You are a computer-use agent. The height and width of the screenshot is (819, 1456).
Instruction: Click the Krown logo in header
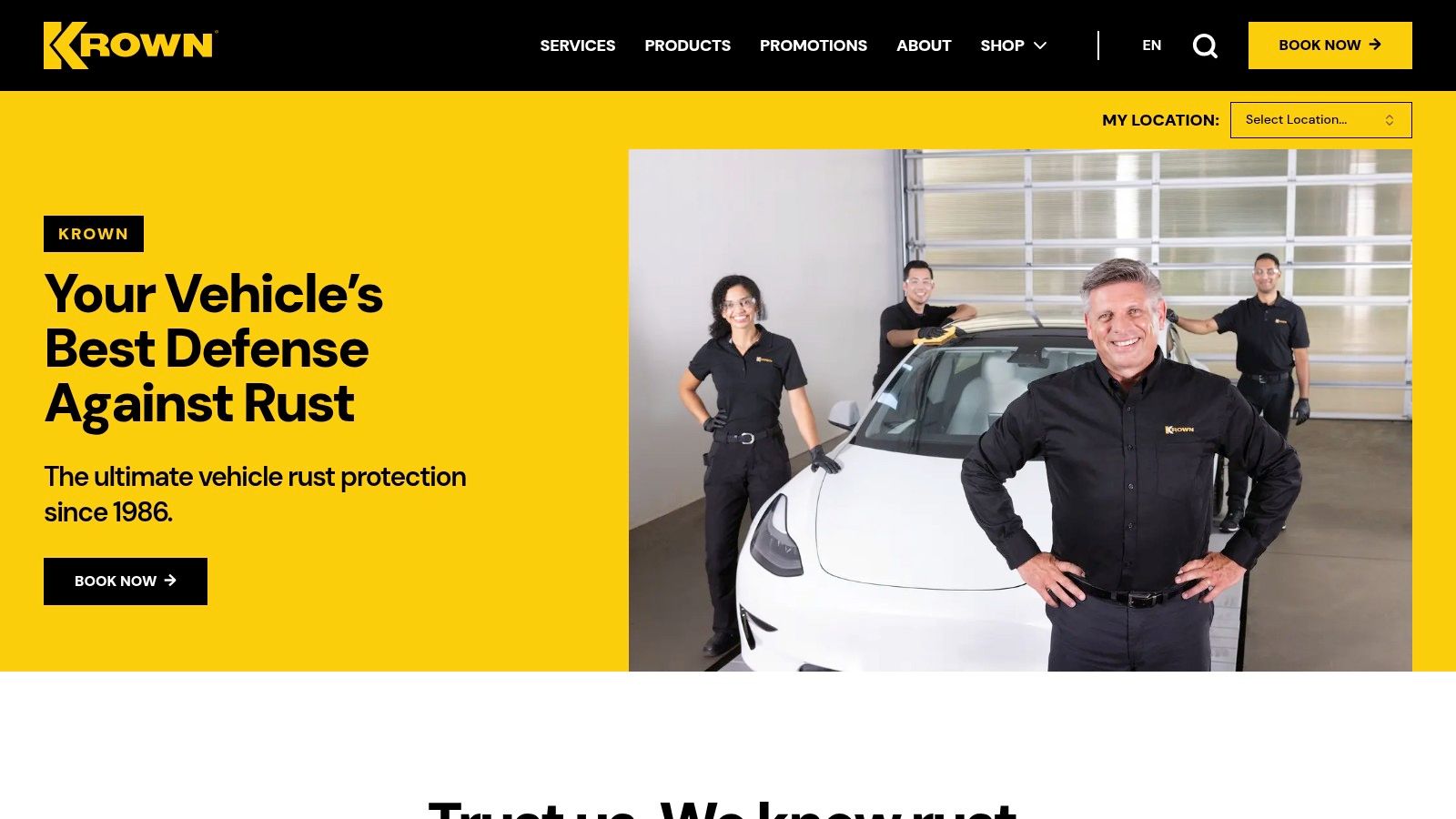pos(130,45)
